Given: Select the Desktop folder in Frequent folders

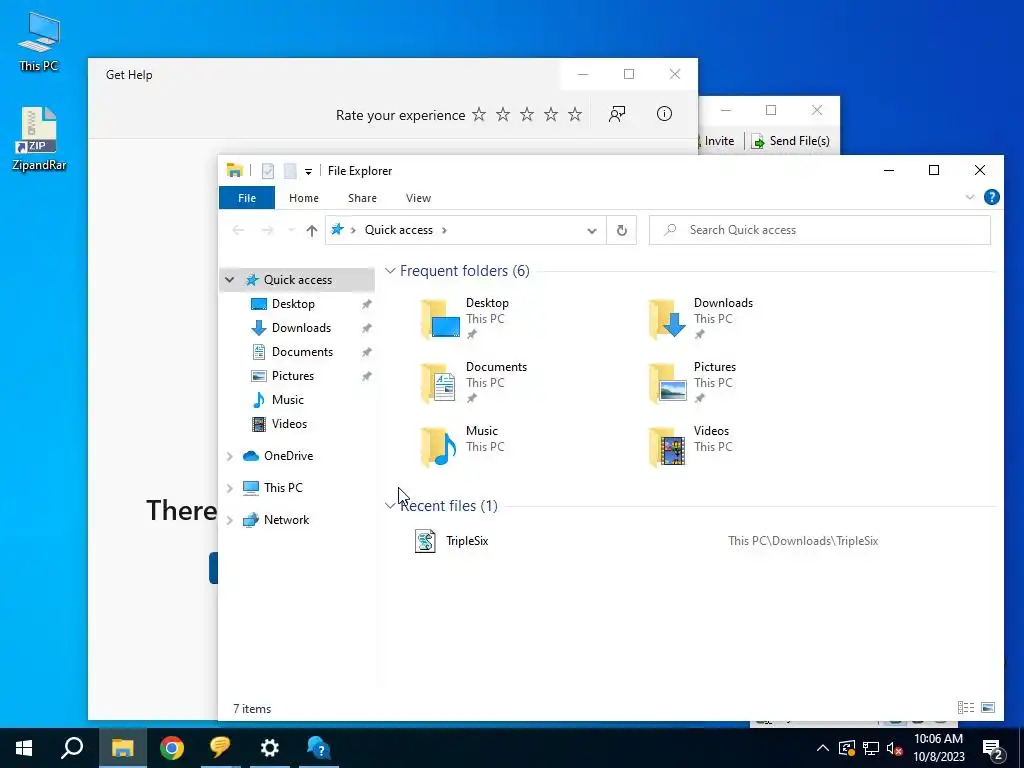Looking at the screenshot, I should point(465,319).
